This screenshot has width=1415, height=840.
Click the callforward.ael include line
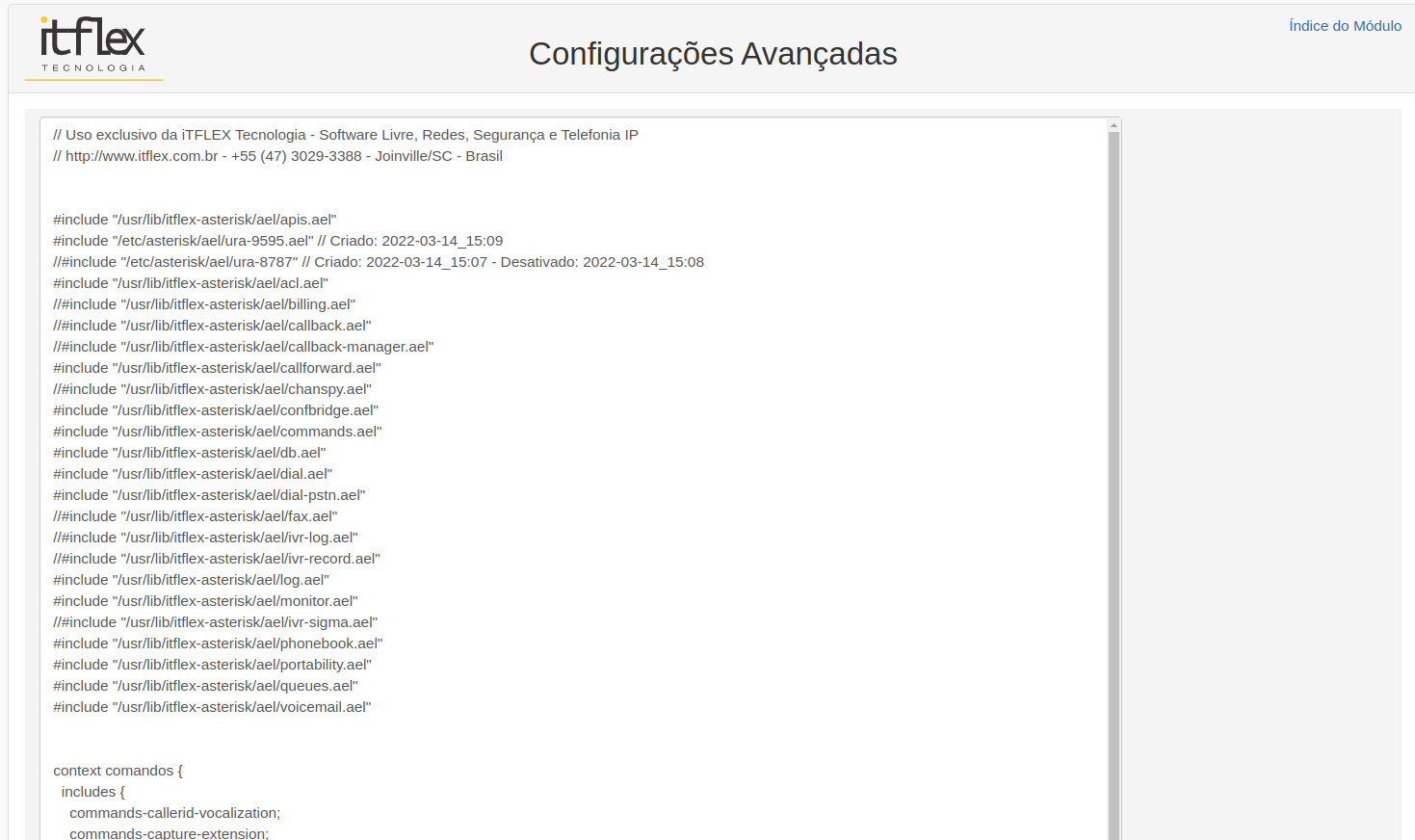[x=217, y=368]
